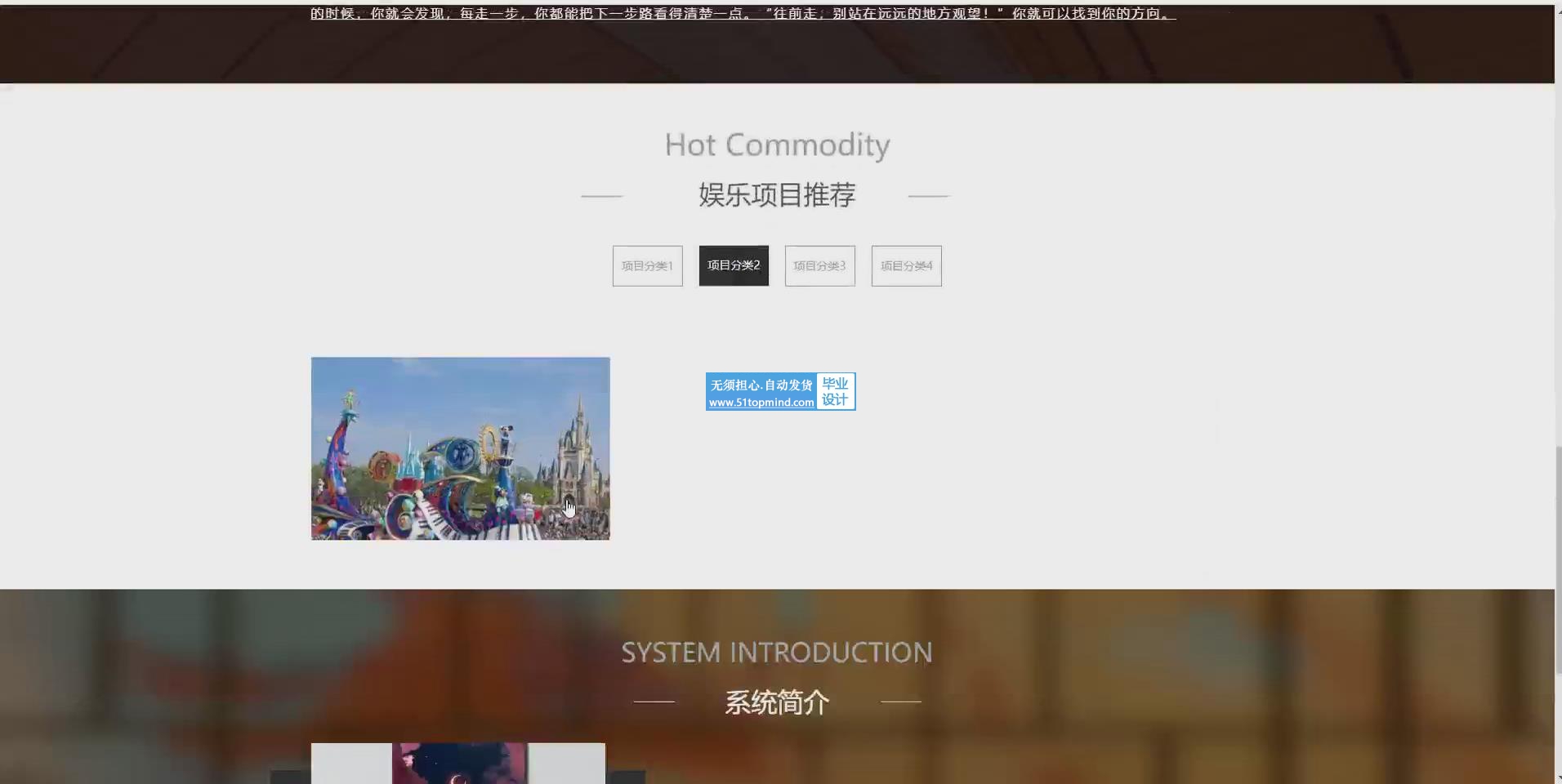Viewport: 1562px width, 784px height.
Task: Open the 项目分类4 category tab
Action: coord(906,266)
